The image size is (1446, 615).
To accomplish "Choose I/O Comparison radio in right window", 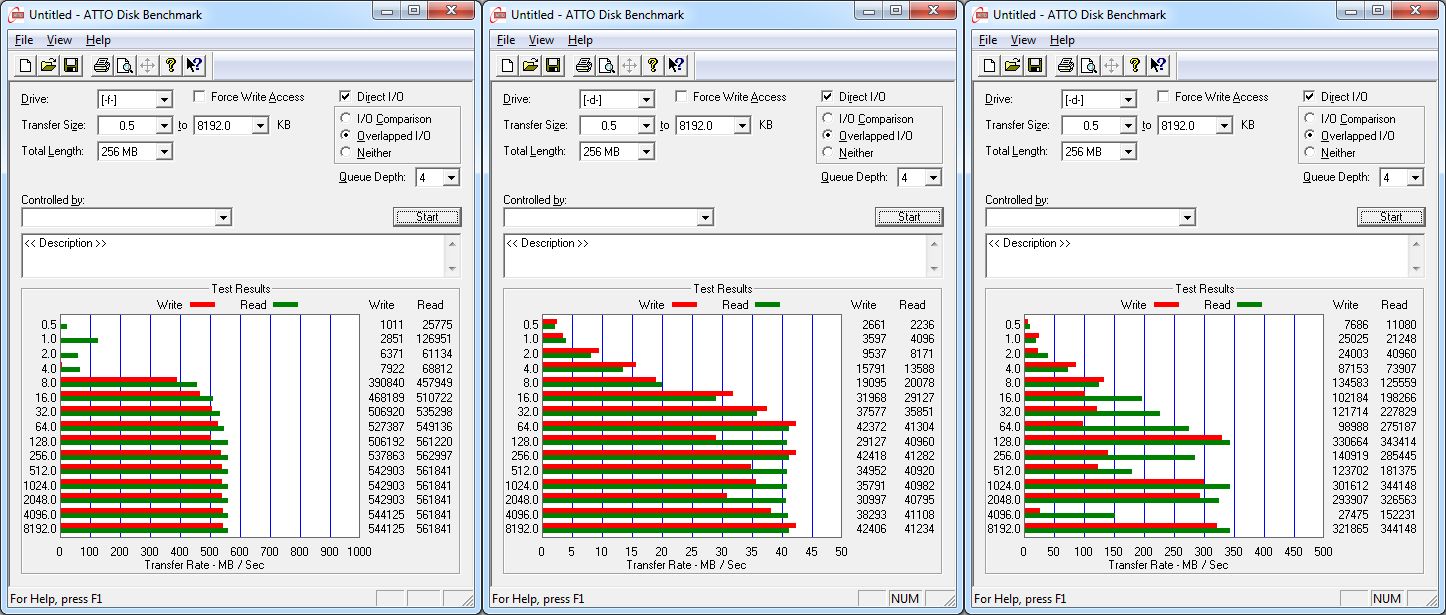I will 1310,119.
